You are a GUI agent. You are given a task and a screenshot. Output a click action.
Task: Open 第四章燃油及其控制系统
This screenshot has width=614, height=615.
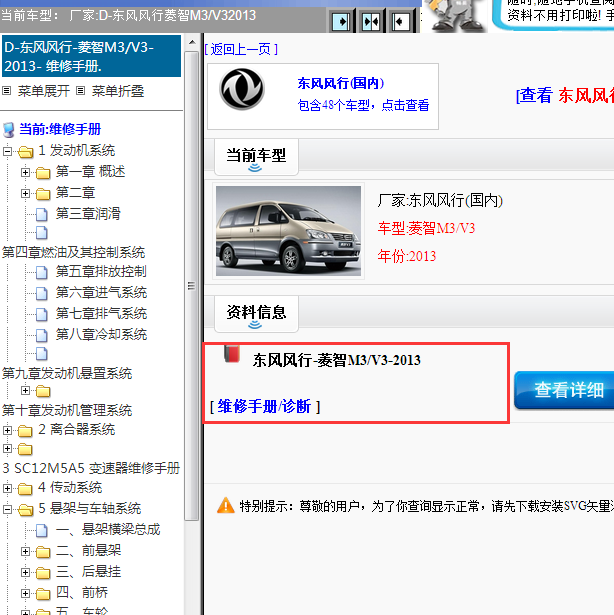click(73, 252)
